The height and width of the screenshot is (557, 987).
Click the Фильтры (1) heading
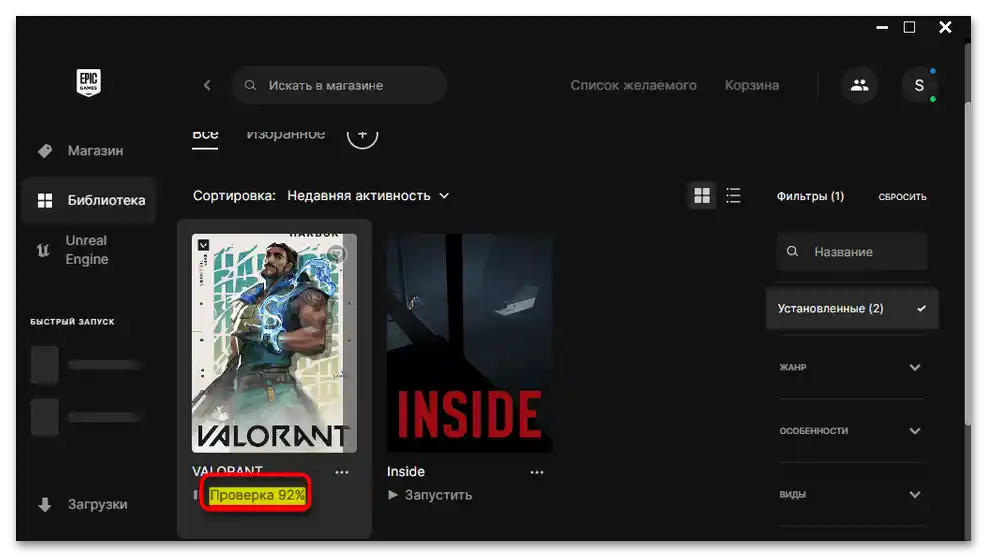[x=810, y=196]
